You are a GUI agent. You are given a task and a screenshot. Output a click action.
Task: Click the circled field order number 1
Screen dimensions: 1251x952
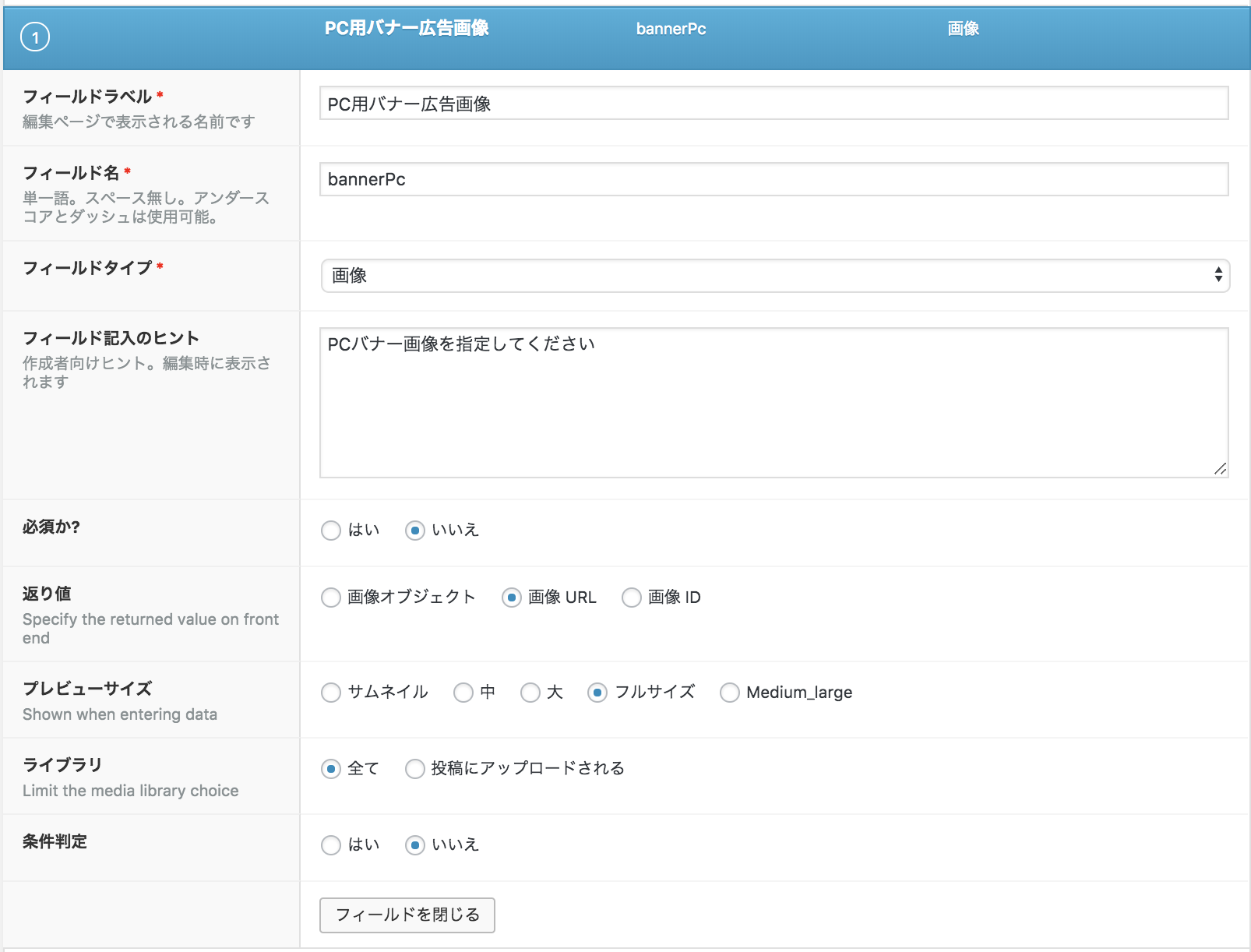(35, 37)
